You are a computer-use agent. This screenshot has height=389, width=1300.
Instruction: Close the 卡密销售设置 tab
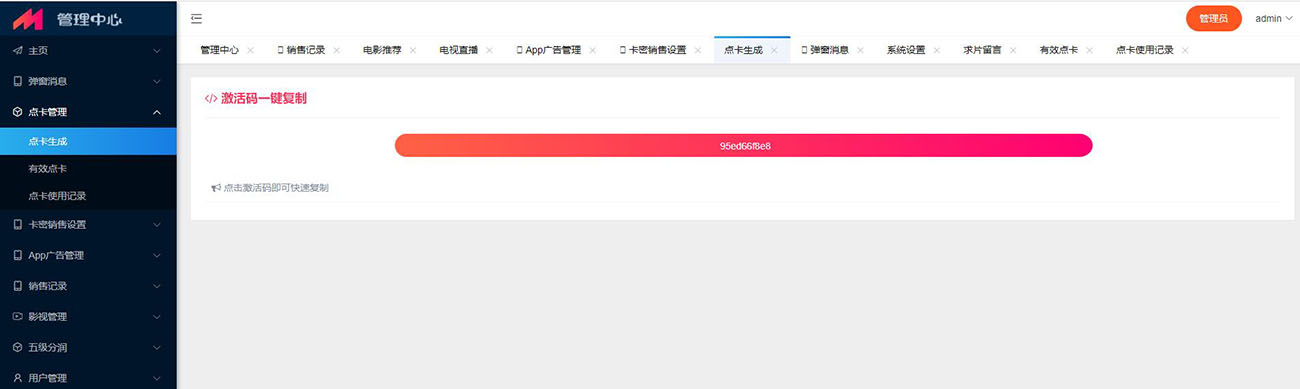698,50
